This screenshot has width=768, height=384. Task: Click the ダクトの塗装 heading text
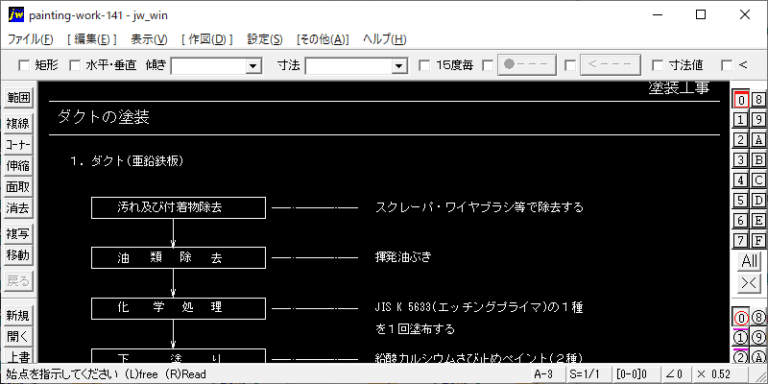[x=103, y=118]
